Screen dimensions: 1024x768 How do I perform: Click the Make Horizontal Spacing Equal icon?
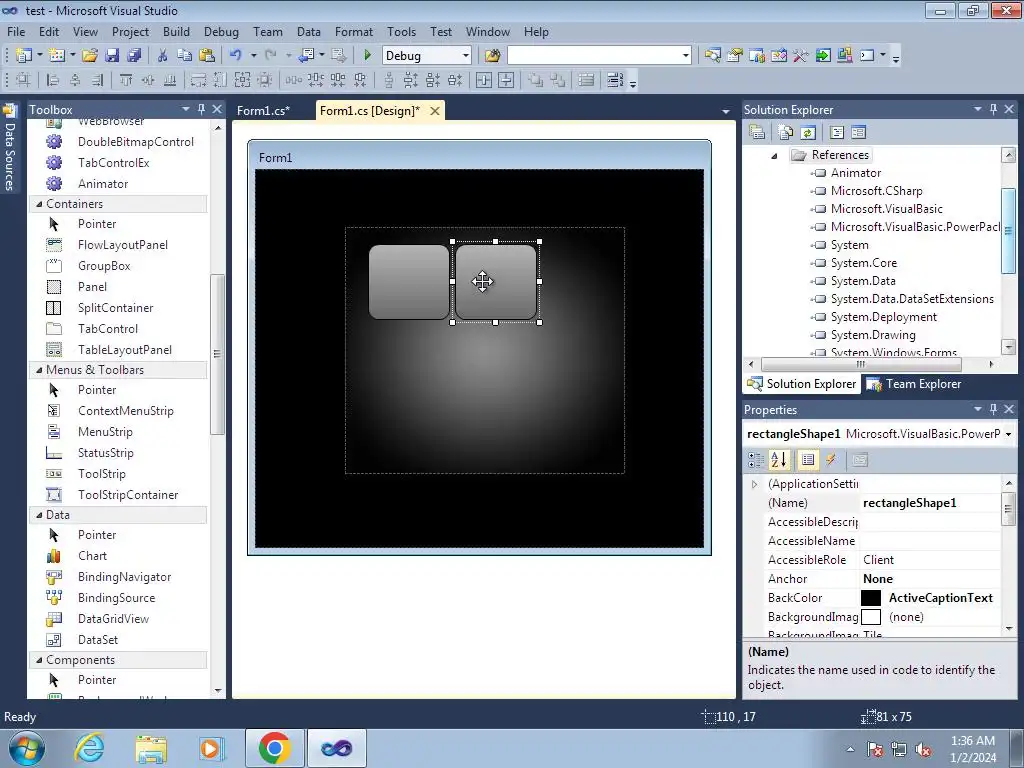(x=294, y=80)
